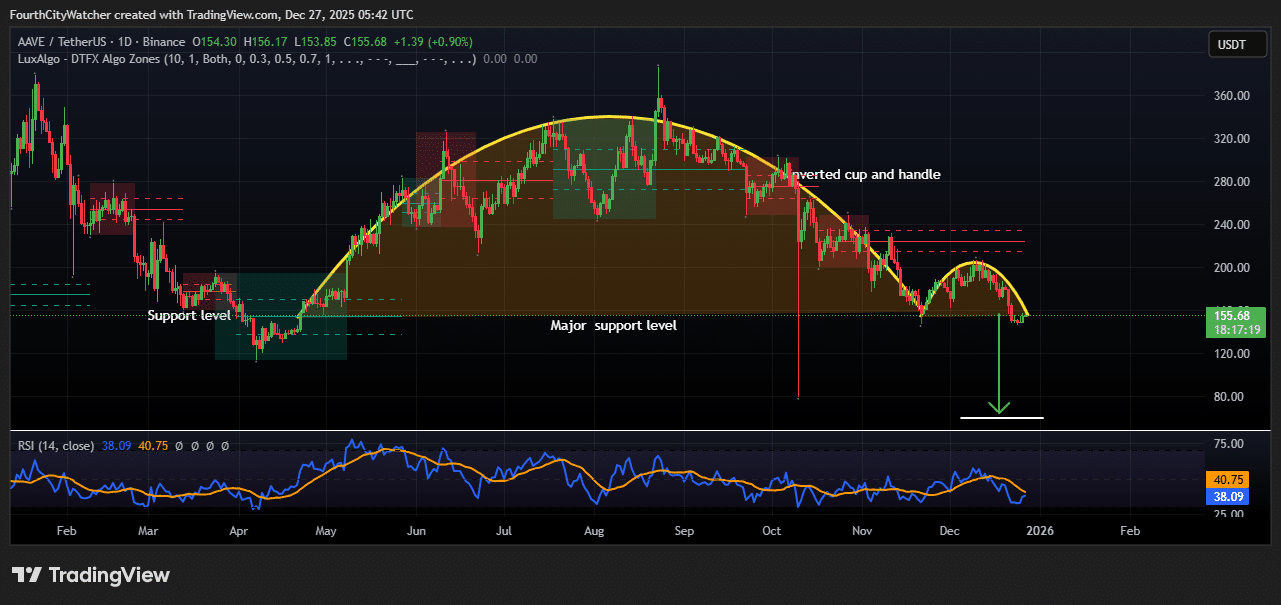Click the white target line below the arrow
Viewport: 1281px width, 605px height.
[x=1001, y=417]
